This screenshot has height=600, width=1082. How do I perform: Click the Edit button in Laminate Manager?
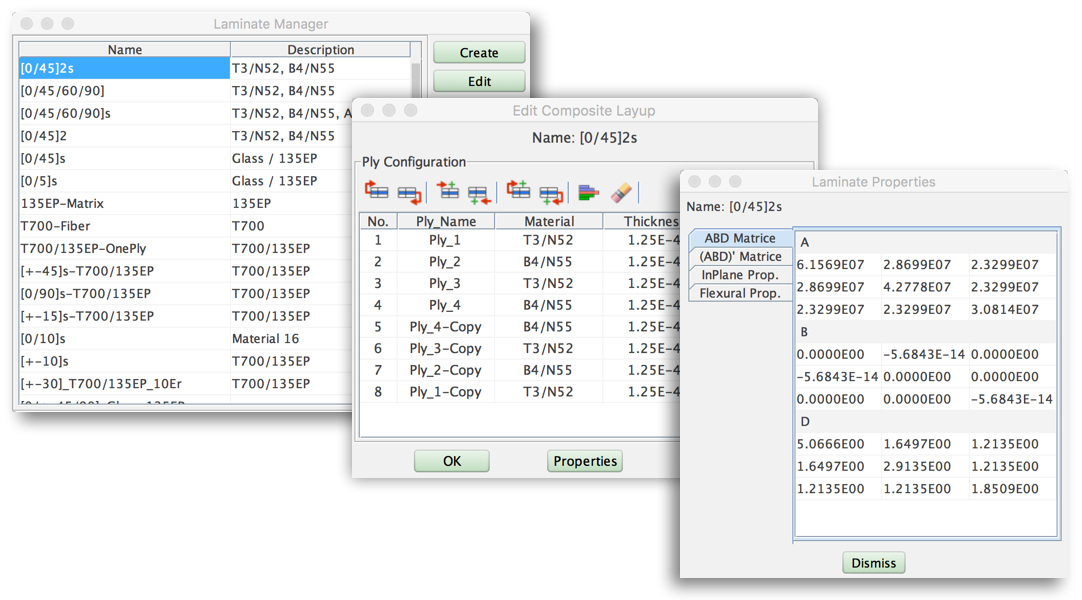pos(479,81)
